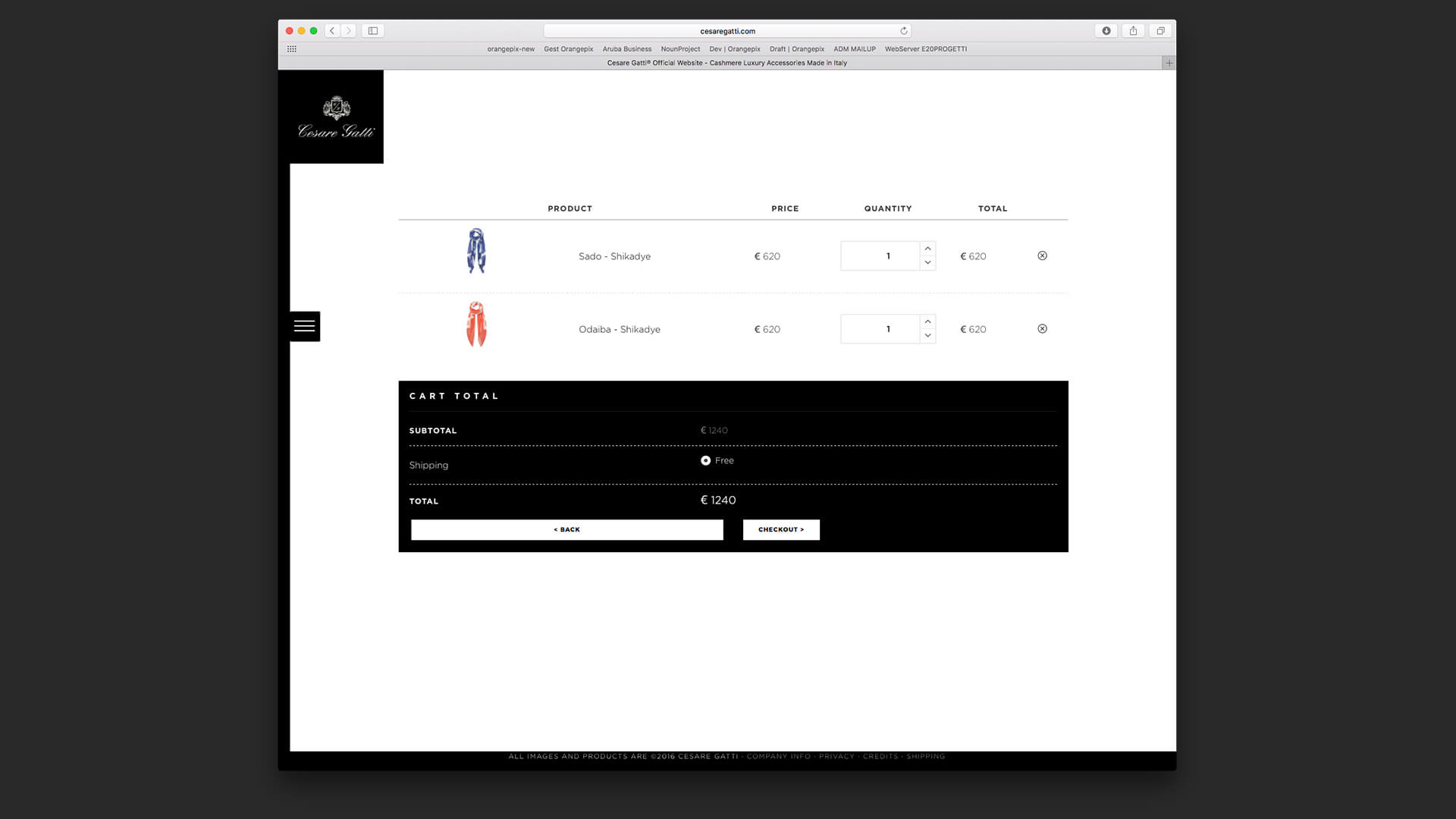
Task: Increase quantity of Sado - Shikadye
Action: coord(927,249)
